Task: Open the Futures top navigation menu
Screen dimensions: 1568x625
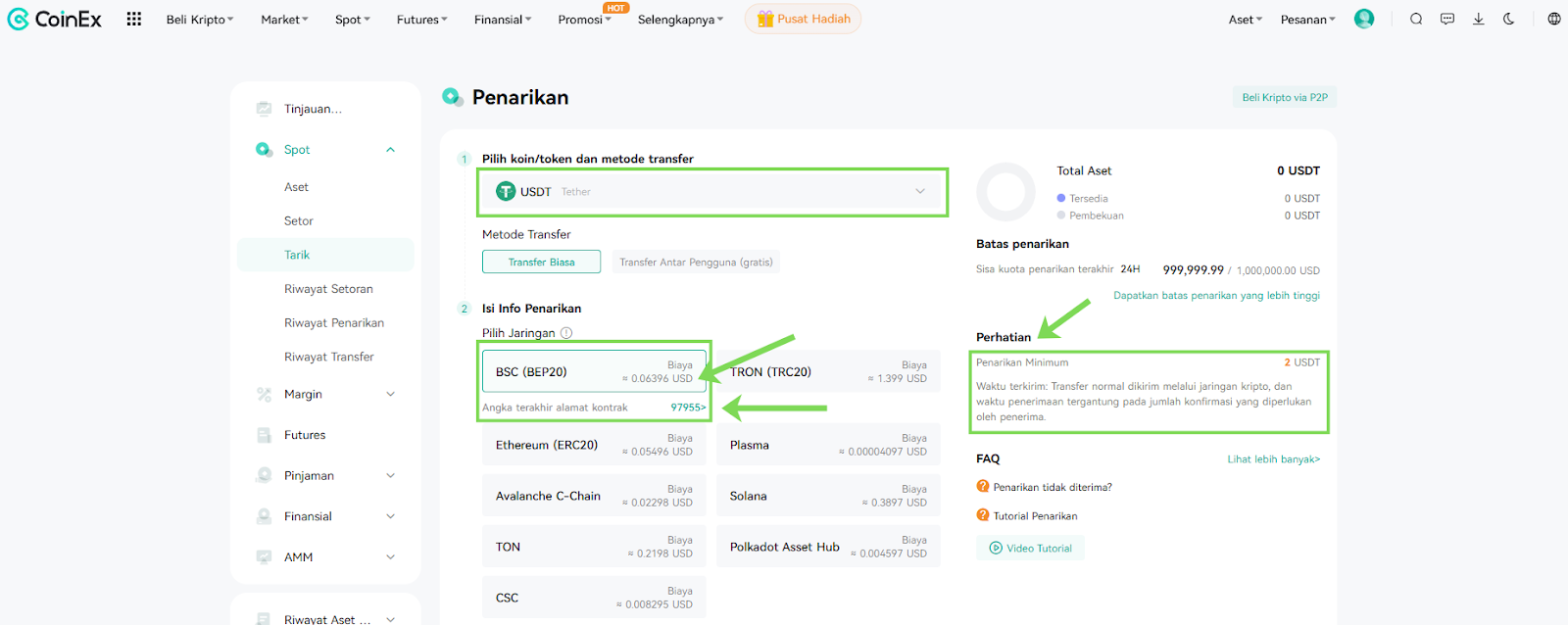Action: click(421, 20)
